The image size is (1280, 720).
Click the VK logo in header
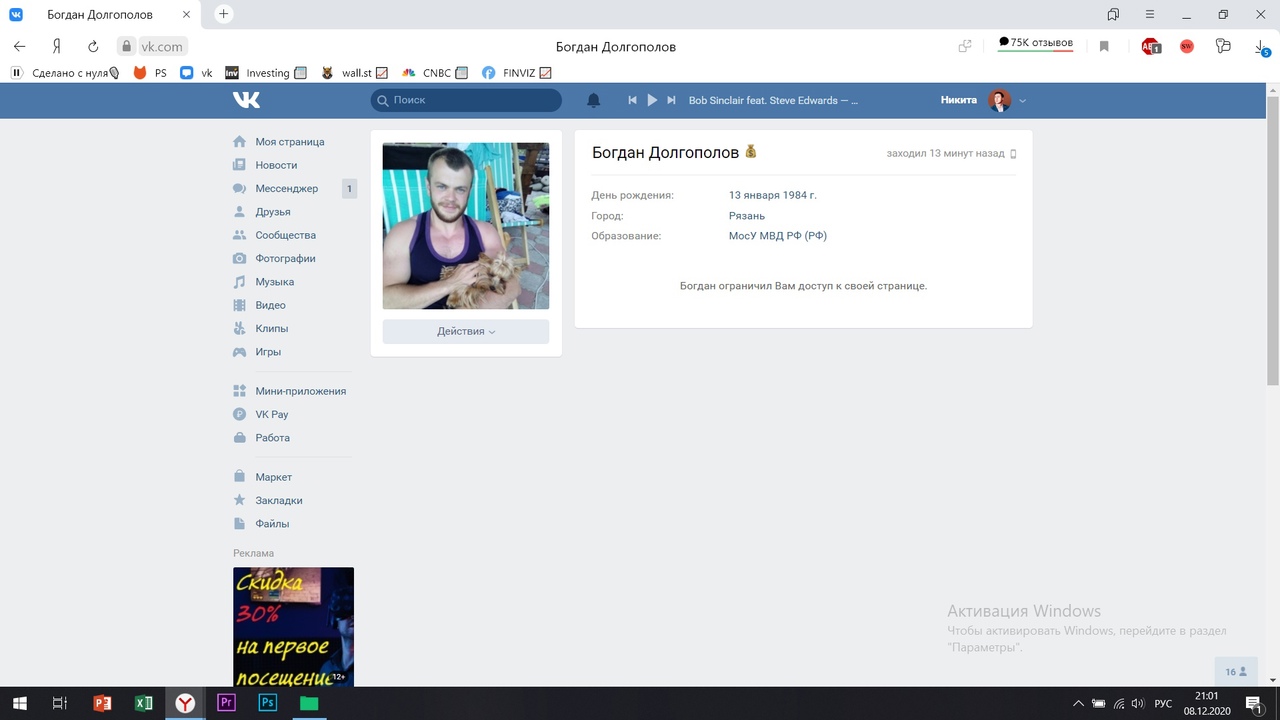(x=246, y=100)
